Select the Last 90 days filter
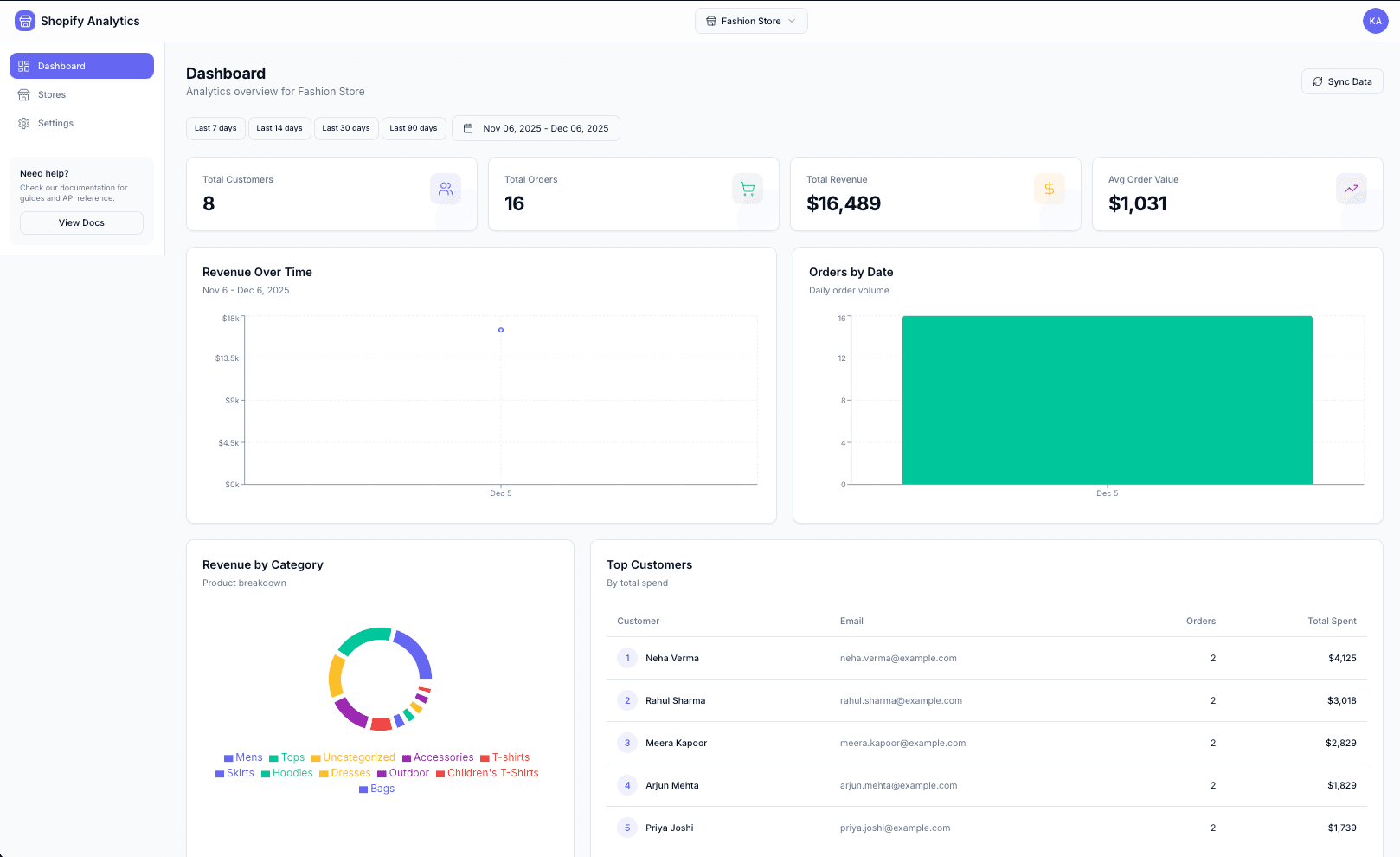The height and width of the screenshot is (857, 1400). tap(414, 127)
